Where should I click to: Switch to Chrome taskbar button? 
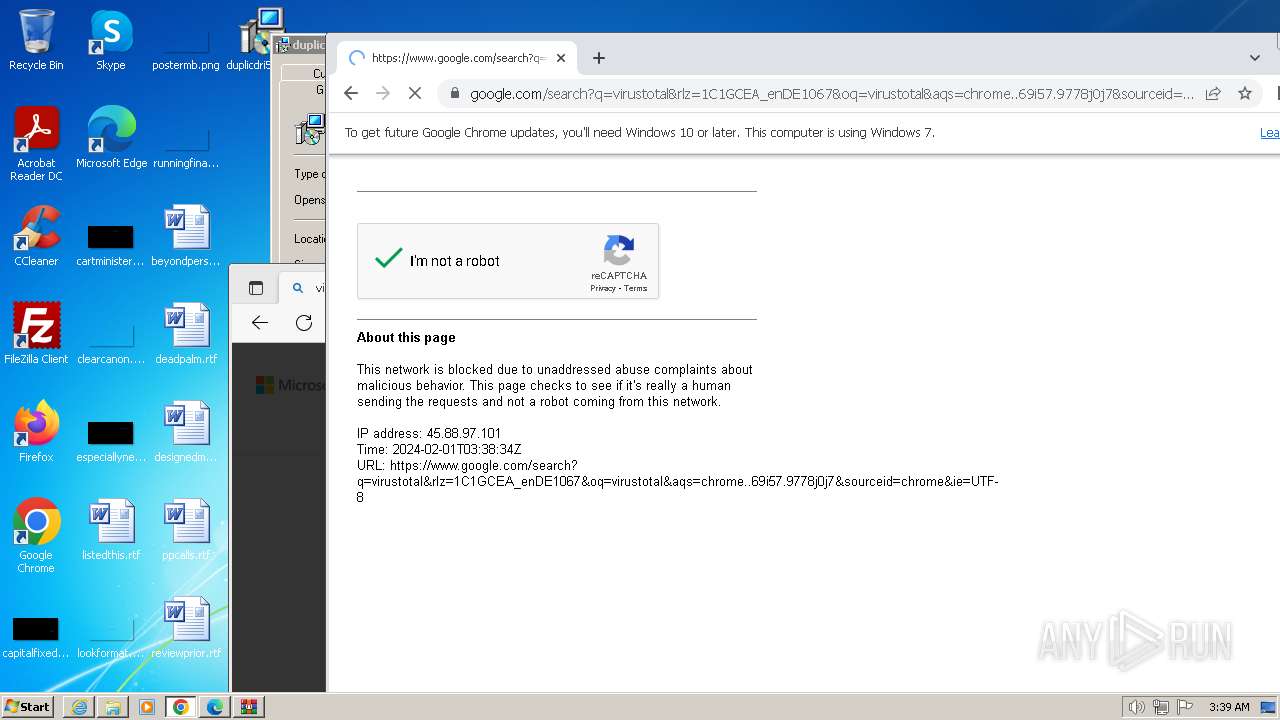181,707
